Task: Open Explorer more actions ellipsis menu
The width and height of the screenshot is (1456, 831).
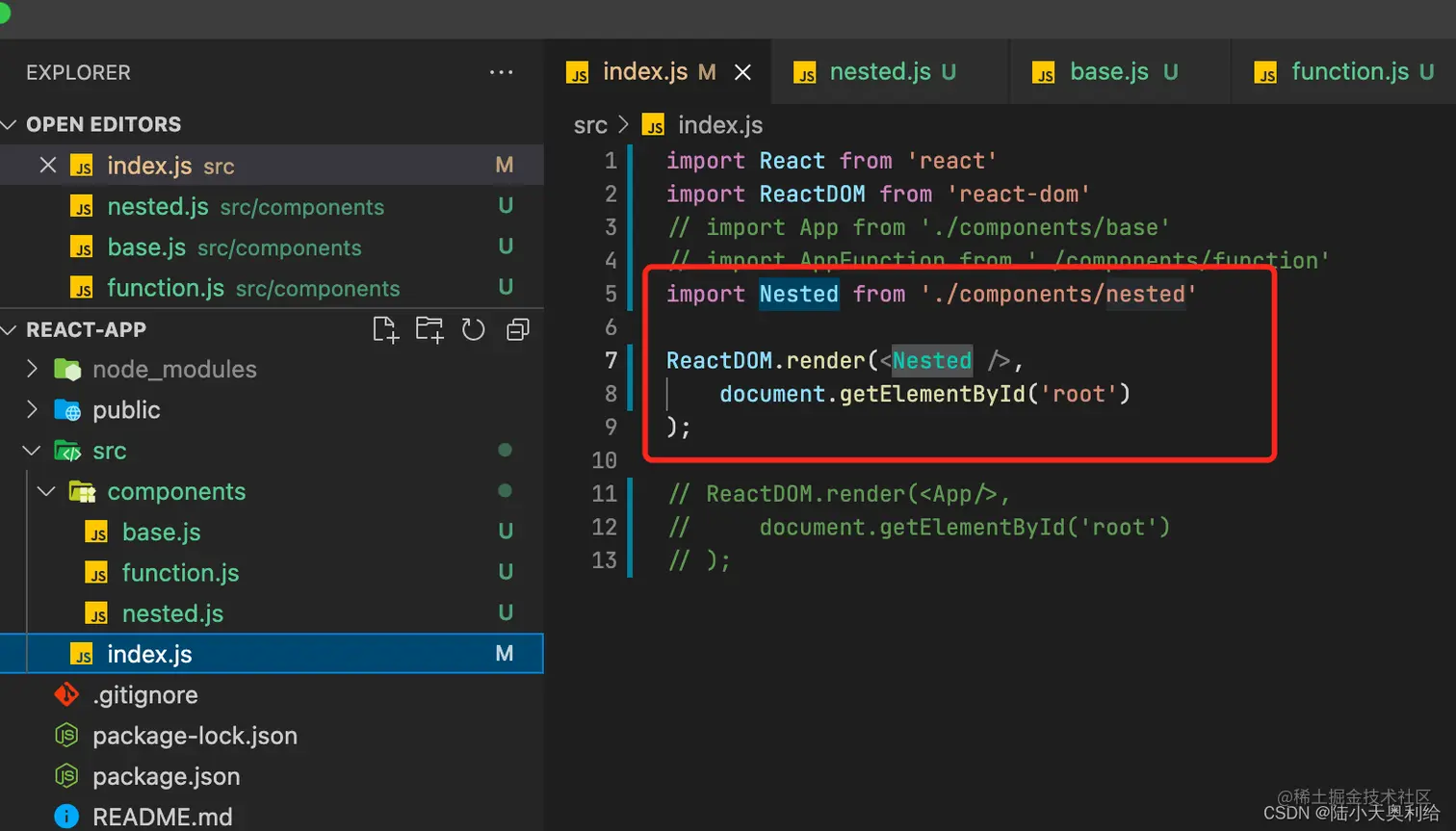Action: pyautogui.click(x=501, y=72)
